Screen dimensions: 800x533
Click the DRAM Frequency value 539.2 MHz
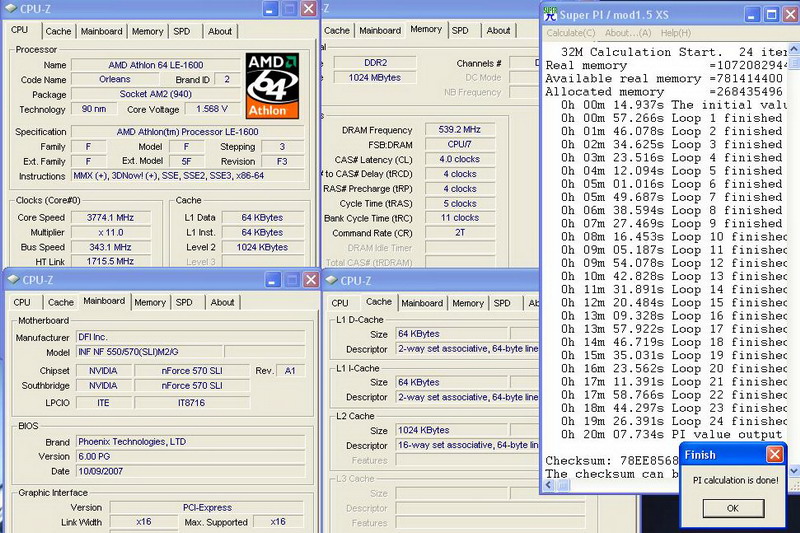click(x=460, y=130)
